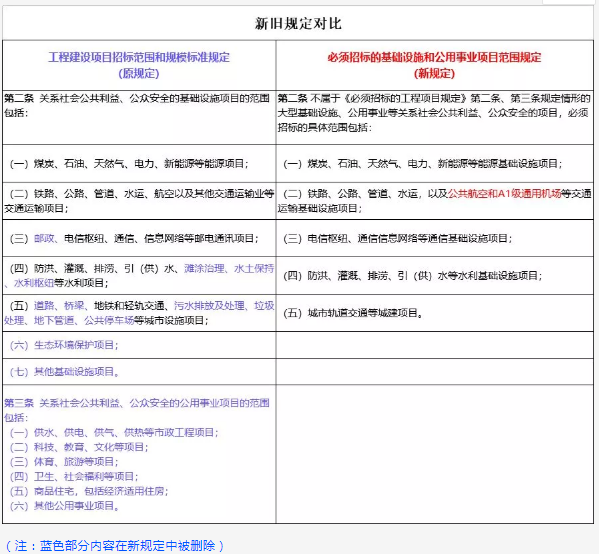Click item (七) 其他基础设施项目
This screenshot has width=599, height=554.
pyautogui.click(x=64, y=371)
